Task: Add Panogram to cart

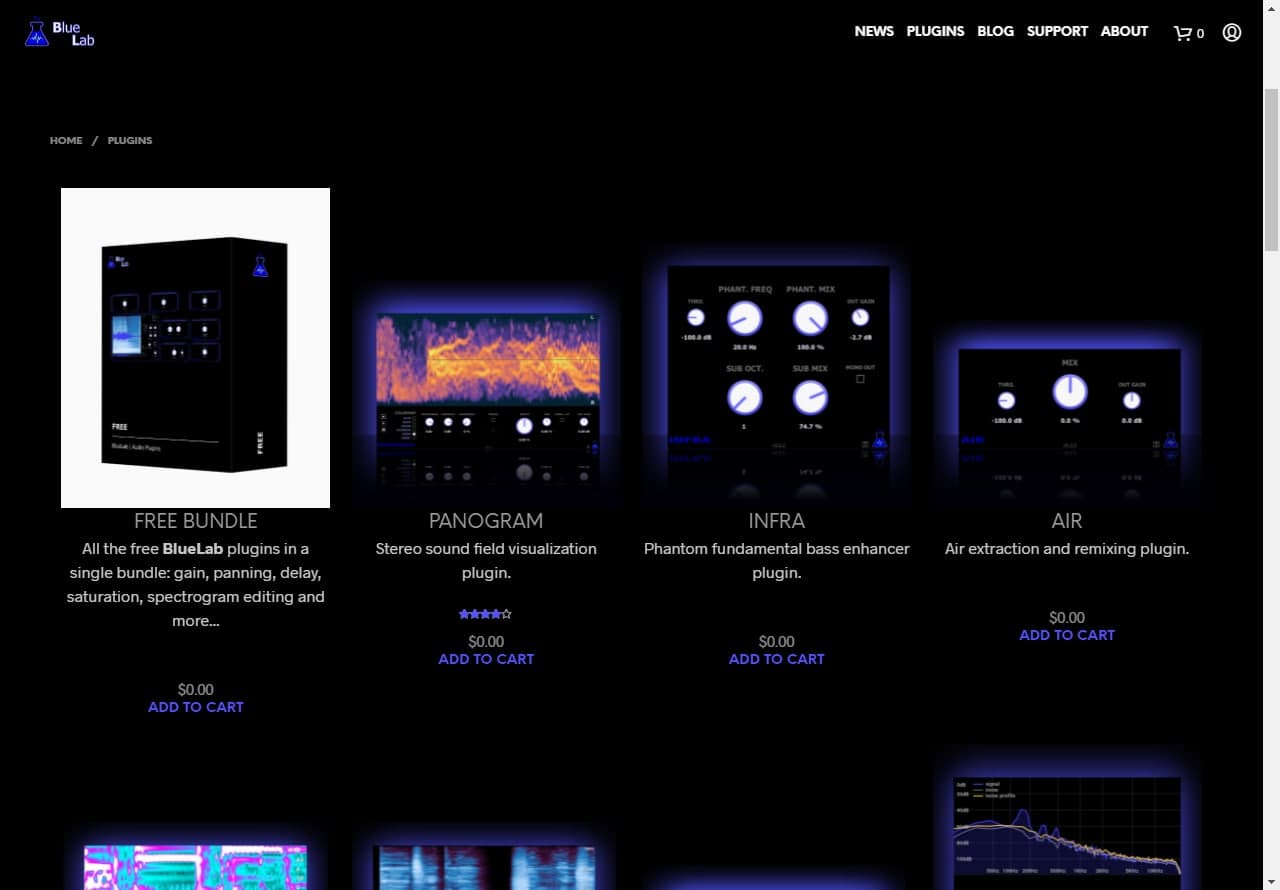Action: point(486,659)
